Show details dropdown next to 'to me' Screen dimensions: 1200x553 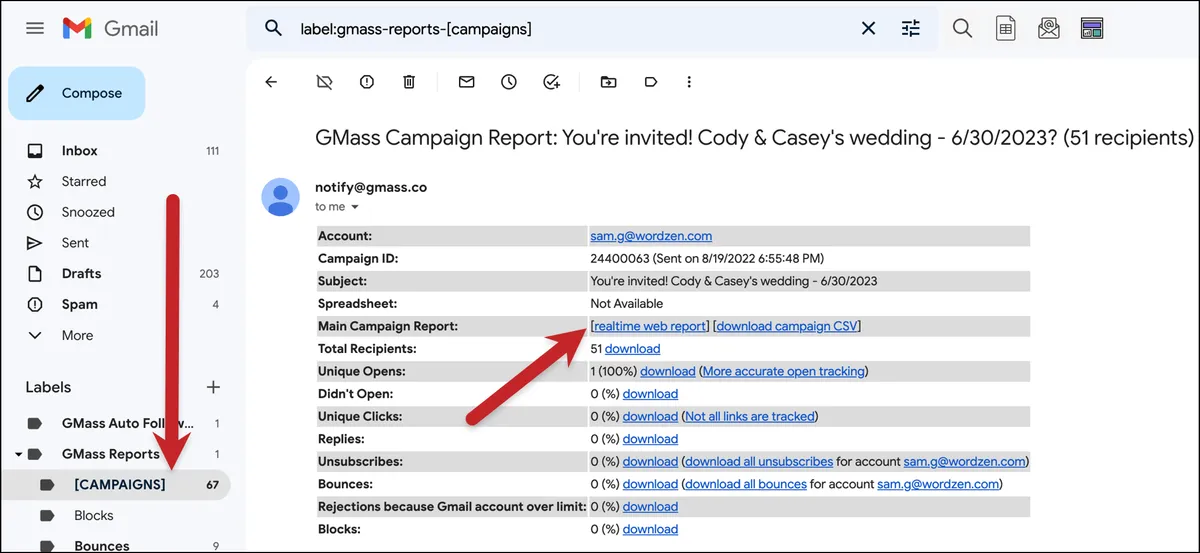pyautogui.click(x=354, y=207)
